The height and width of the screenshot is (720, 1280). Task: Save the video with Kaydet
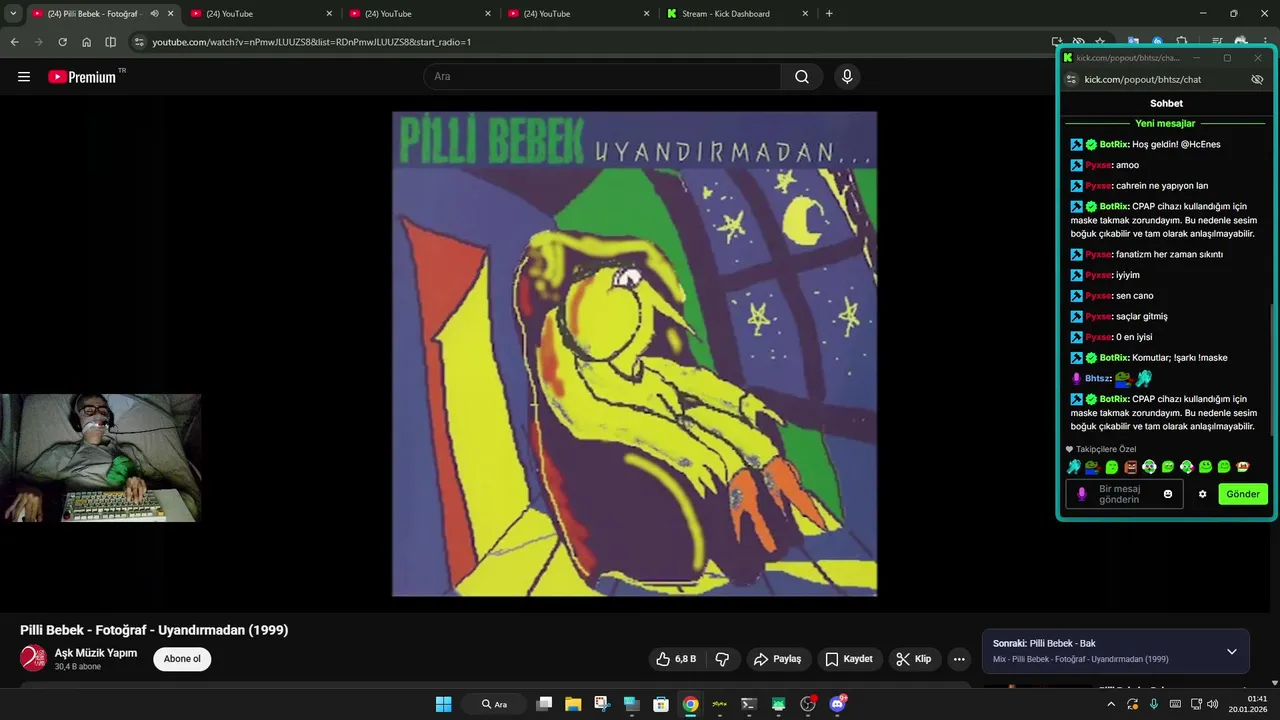coord(848,659)
